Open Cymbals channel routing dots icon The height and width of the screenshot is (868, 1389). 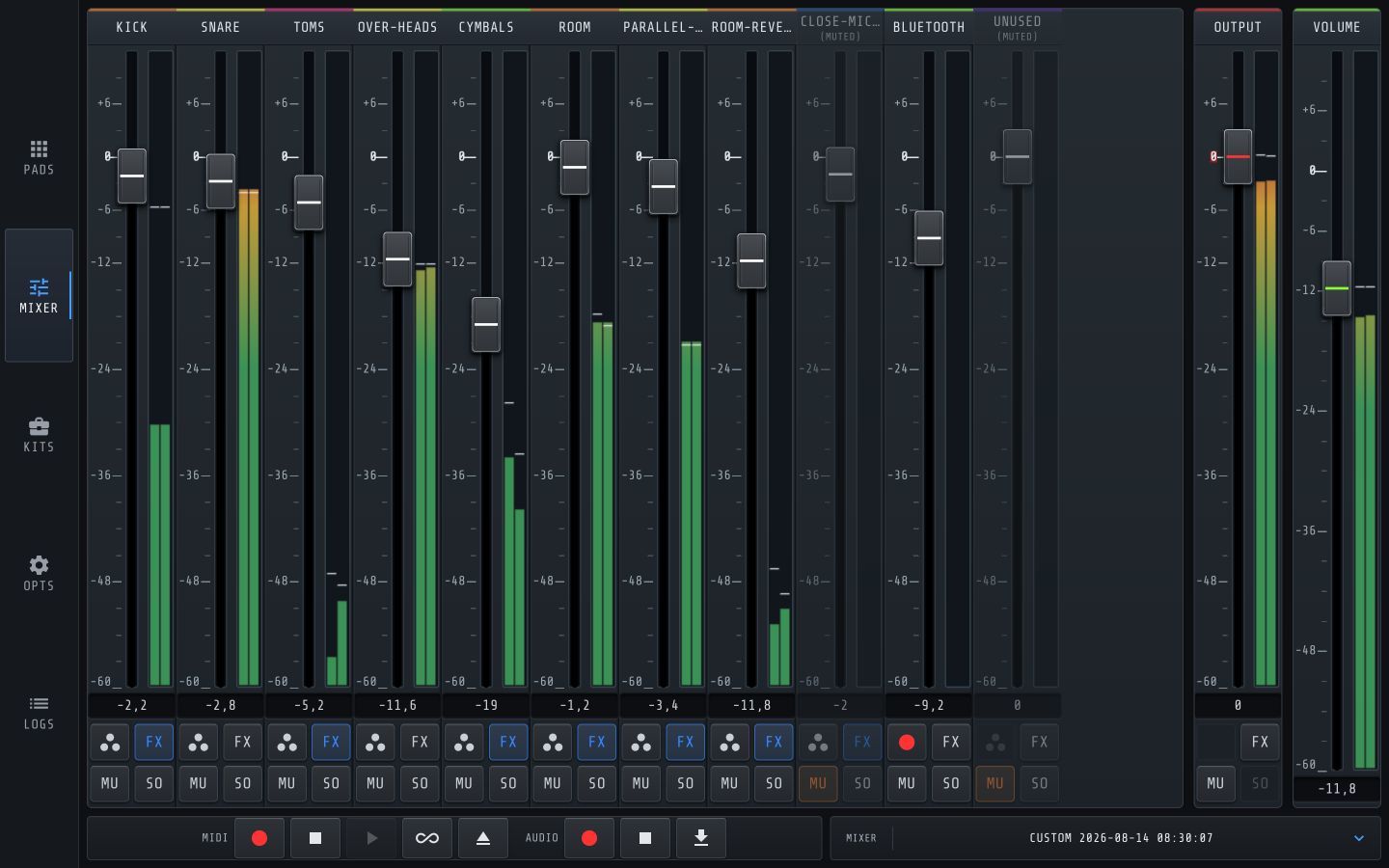[x=464, y=743]
